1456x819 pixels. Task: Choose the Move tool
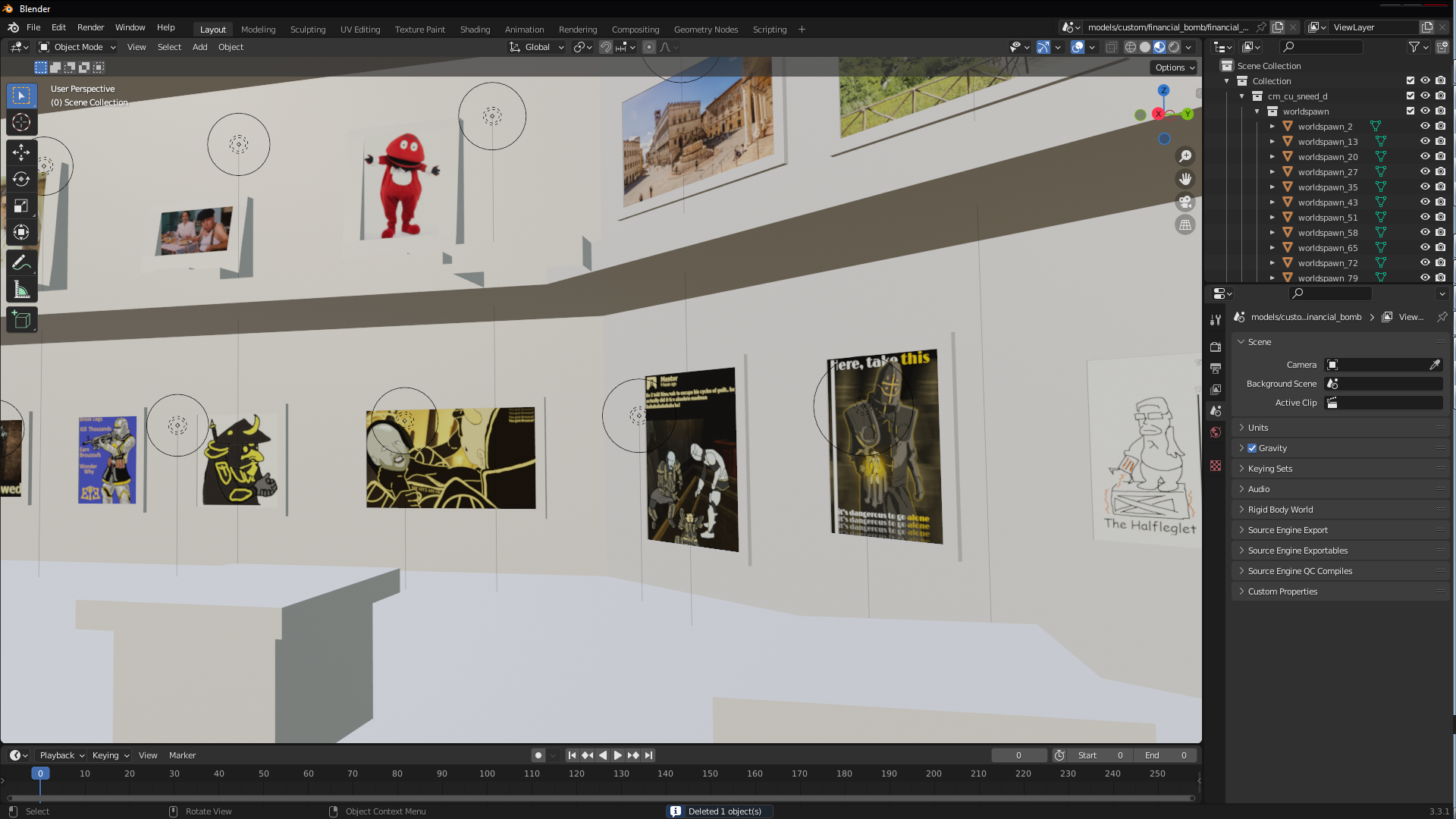(21, 152)
